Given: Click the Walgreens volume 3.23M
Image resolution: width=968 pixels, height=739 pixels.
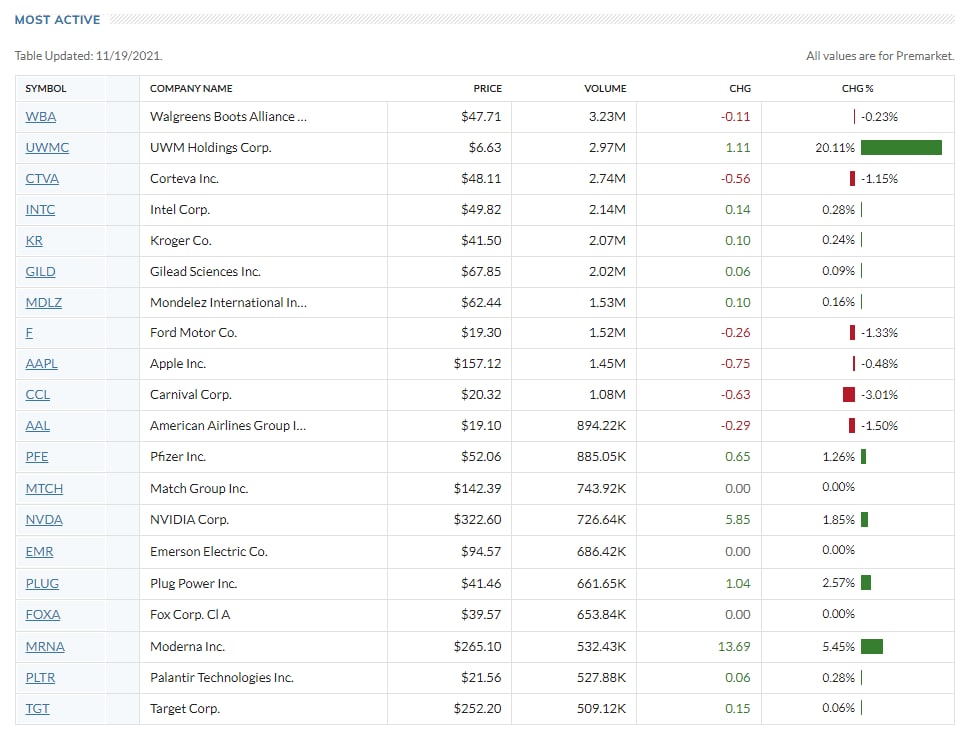Looking at the screenshot, I should pos(607,117).
